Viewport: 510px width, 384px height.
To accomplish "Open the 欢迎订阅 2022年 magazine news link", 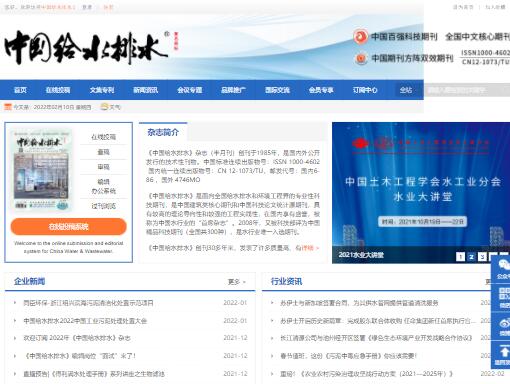I will (77, 338).
